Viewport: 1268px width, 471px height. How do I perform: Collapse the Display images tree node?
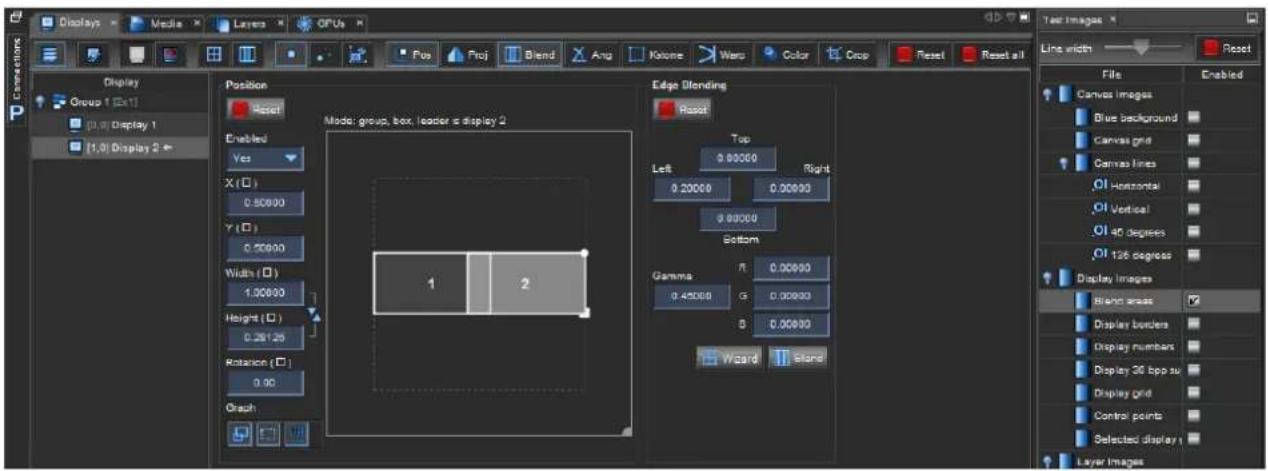point(1047,278)
